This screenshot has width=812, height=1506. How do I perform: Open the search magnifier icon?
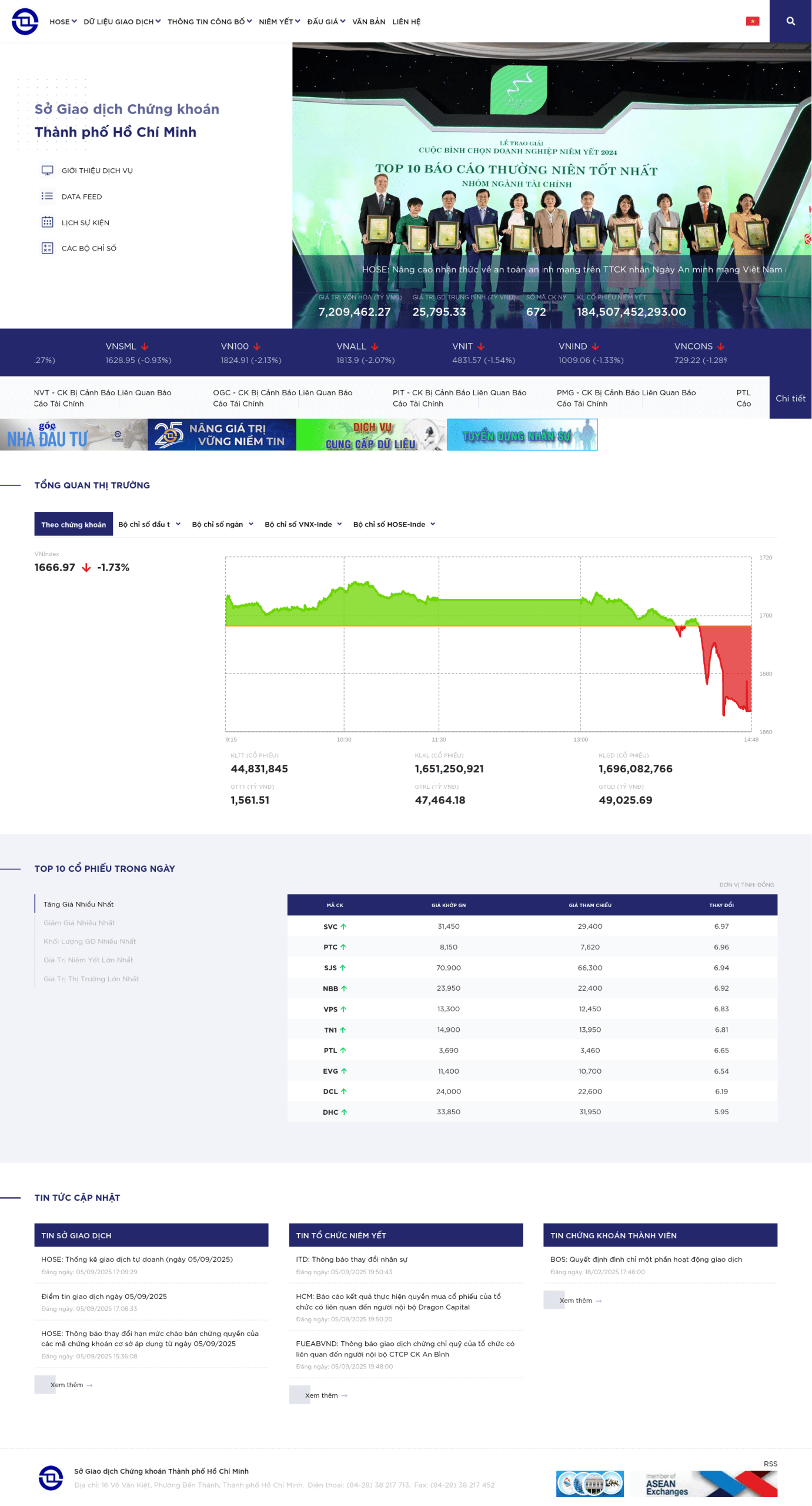(x=790, y=21)
